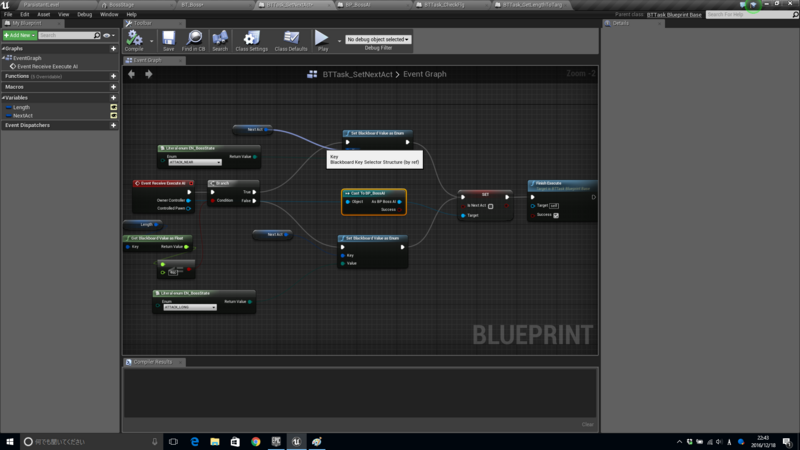Add a new event dispatcher with plus

113,125
